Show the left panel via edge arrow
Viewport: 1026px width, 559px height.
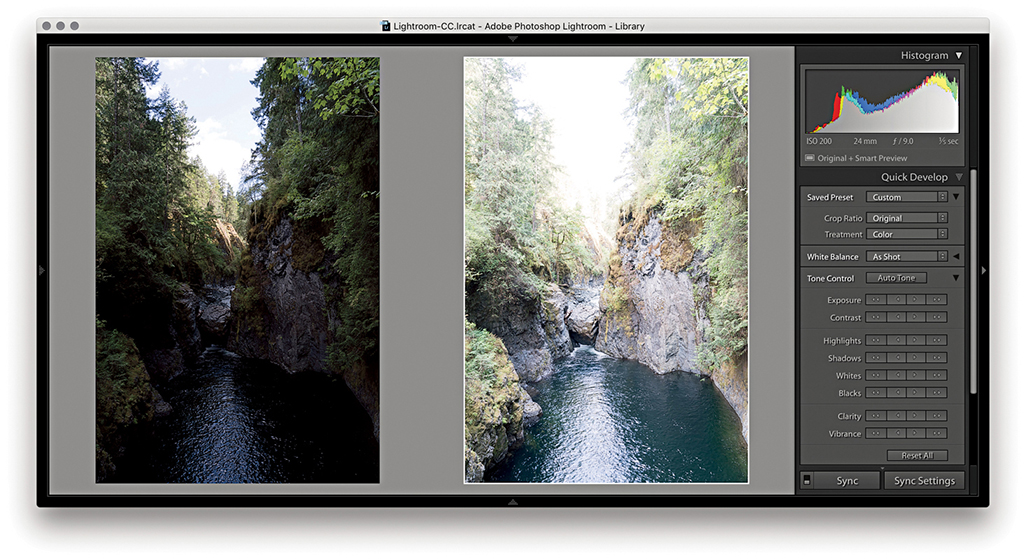point(42,270)
